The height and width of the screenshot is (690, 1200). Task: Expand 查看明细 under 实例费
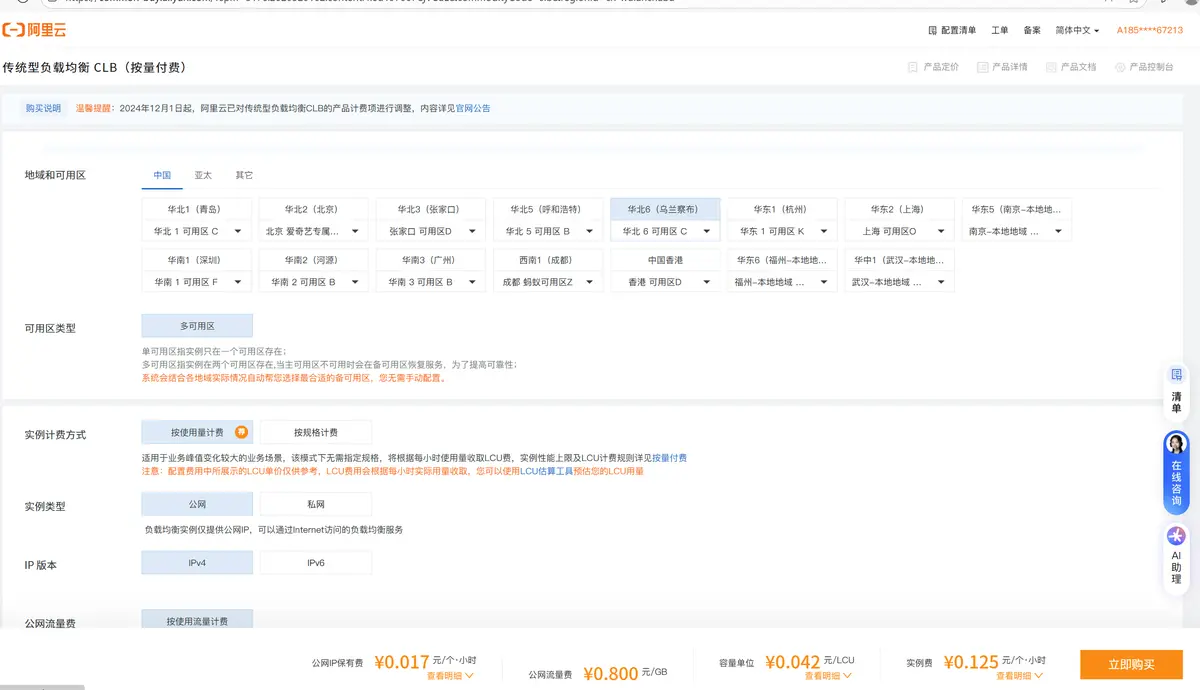coord(1020,676)
